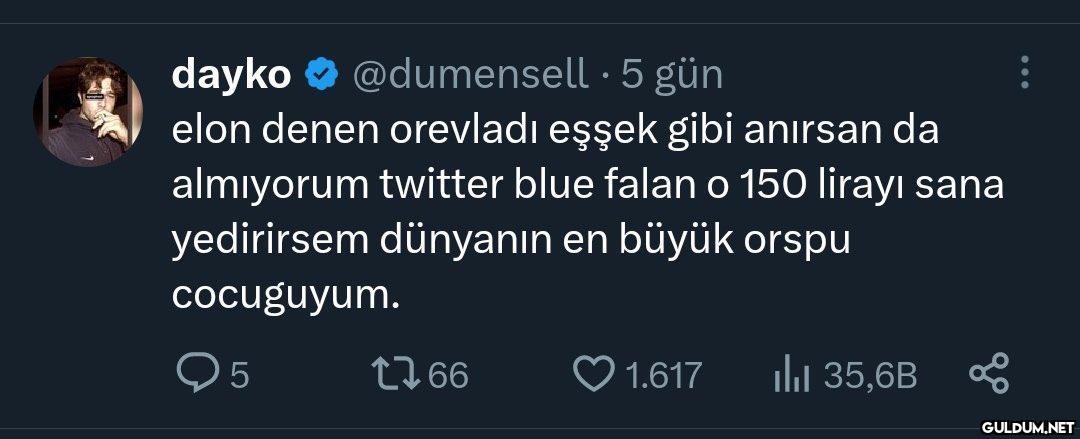Click the share icon on the tweet

click(990, 375)
